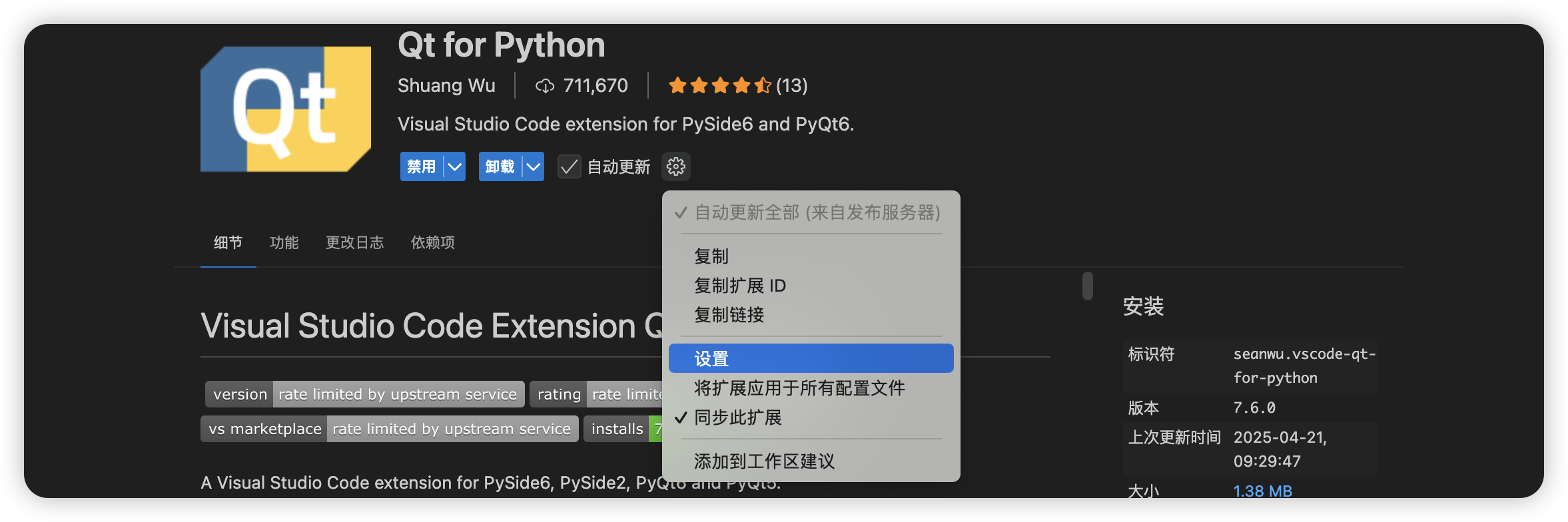Click the 版本 label
Viewport: 1568px width, 522px height.
coord(1143,407)
